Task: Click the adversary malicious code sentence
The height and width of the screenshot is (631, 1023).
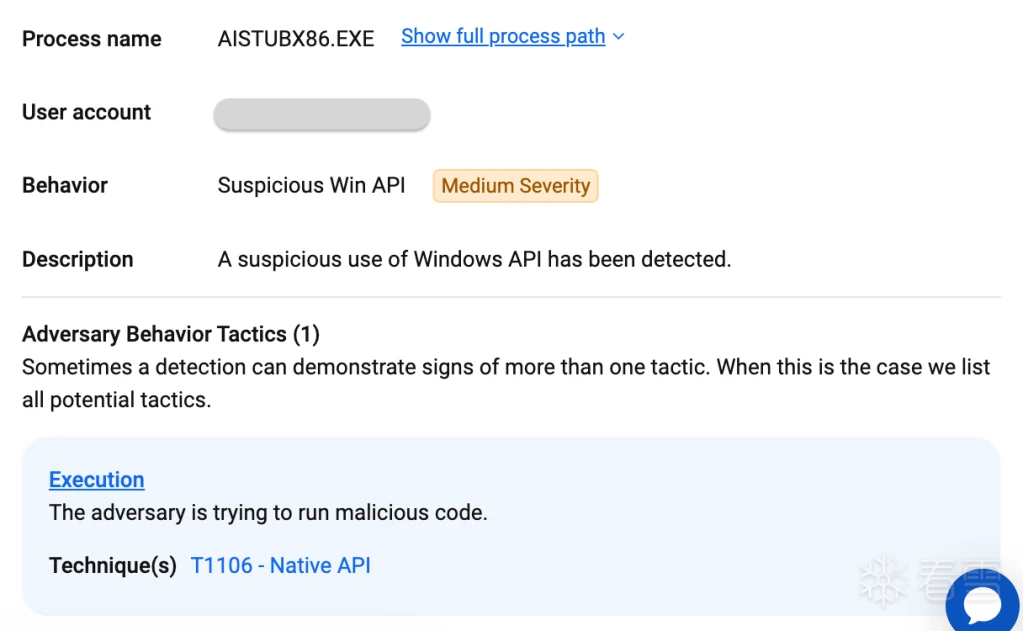Action: click(x=268, y=514)
